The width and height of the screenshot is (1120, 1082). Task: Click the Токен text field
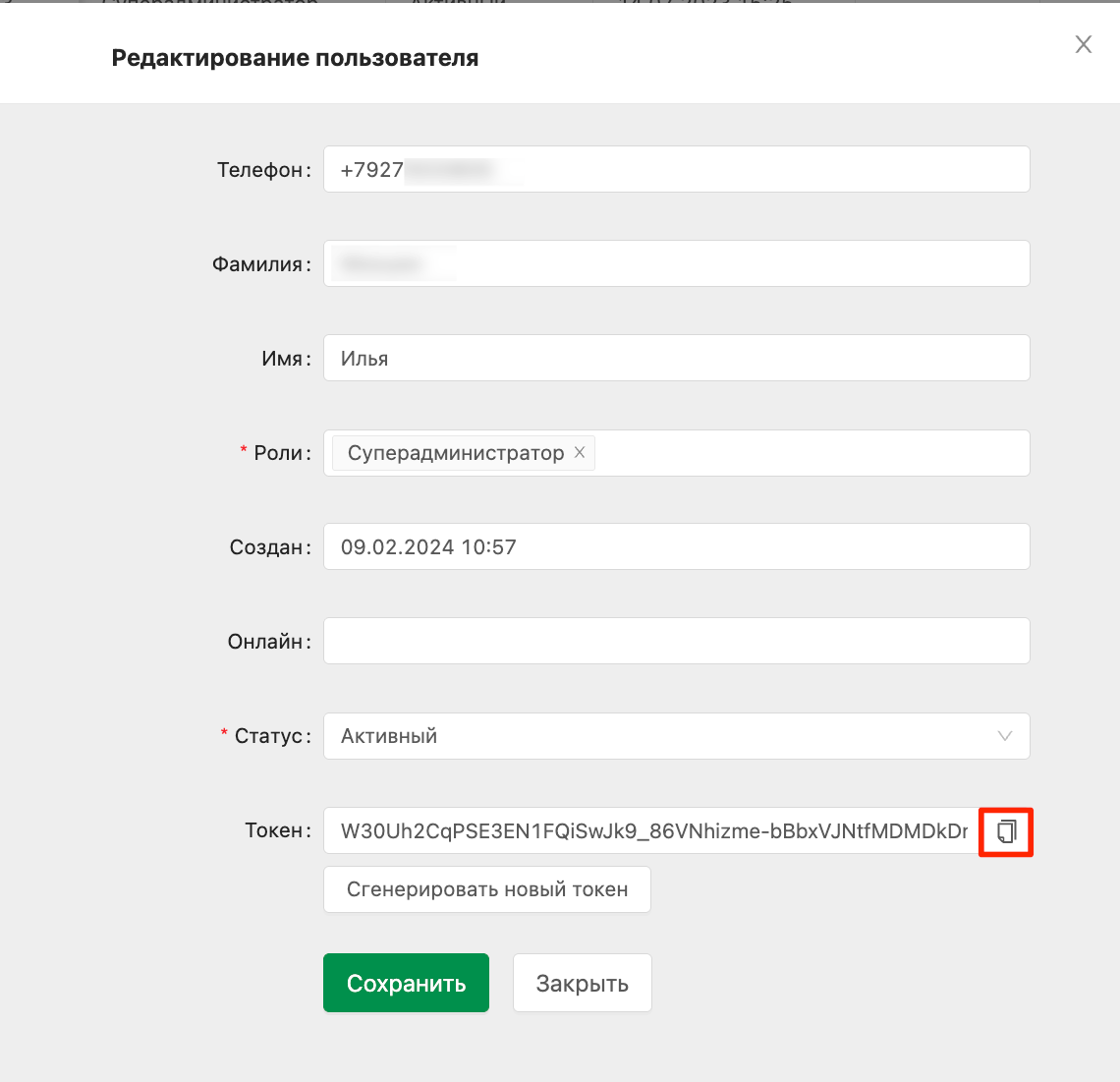[x=651, y=830]
